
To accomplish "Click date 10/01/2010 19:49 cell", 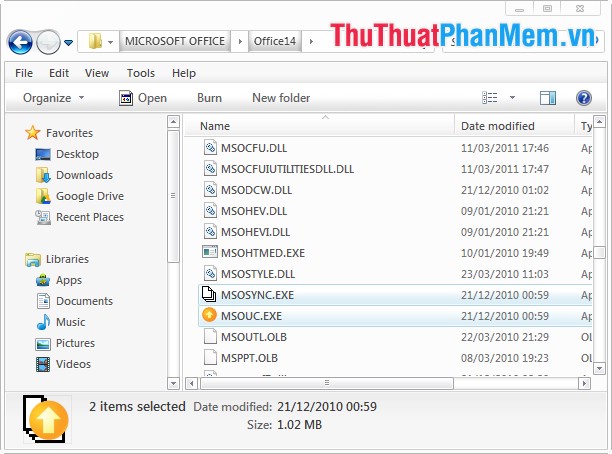I will [505, 253].
